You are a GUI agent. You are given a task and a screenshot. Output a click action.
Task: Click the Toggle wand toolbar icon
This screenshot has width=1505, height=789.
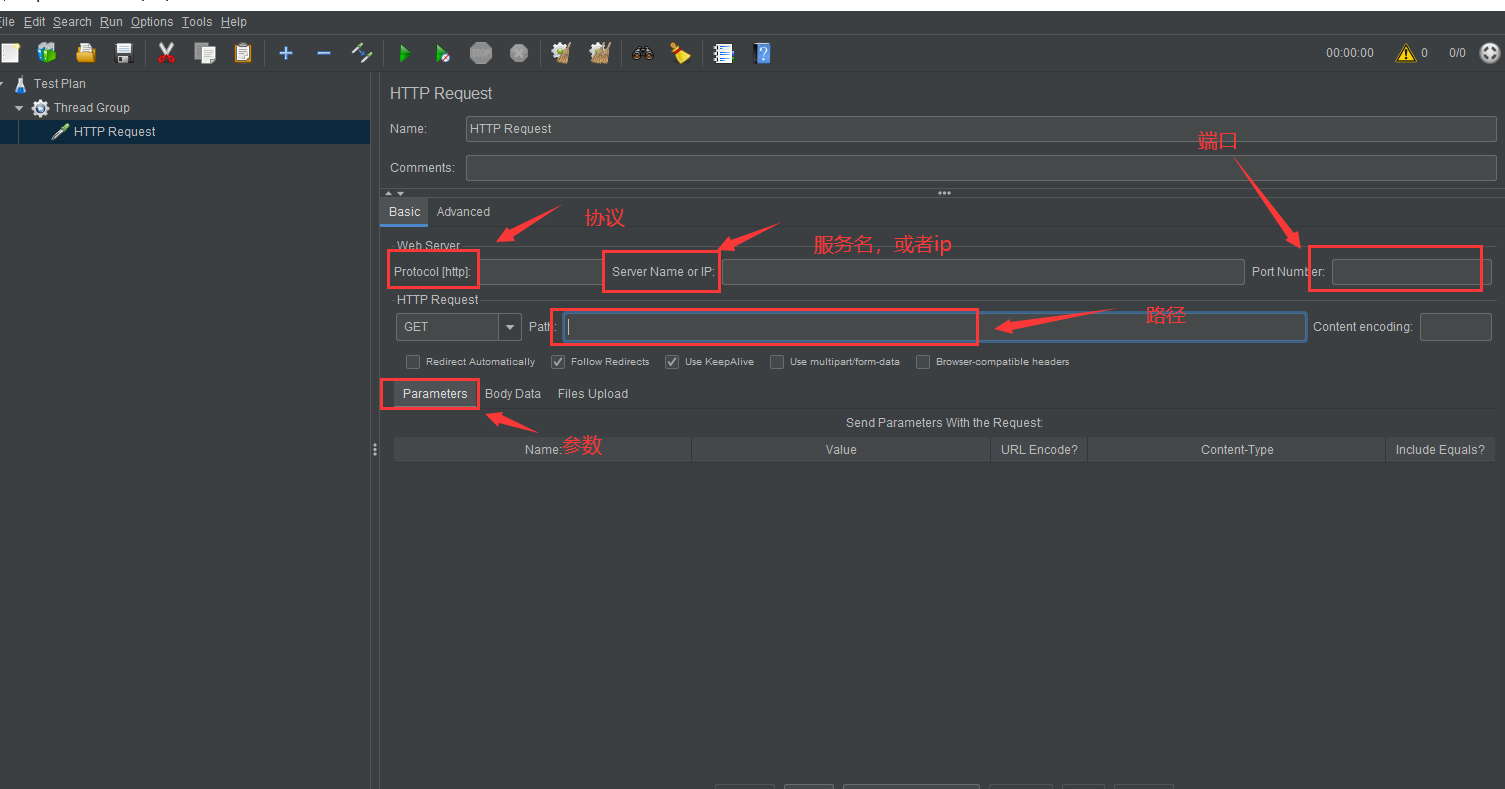point(362,53)
